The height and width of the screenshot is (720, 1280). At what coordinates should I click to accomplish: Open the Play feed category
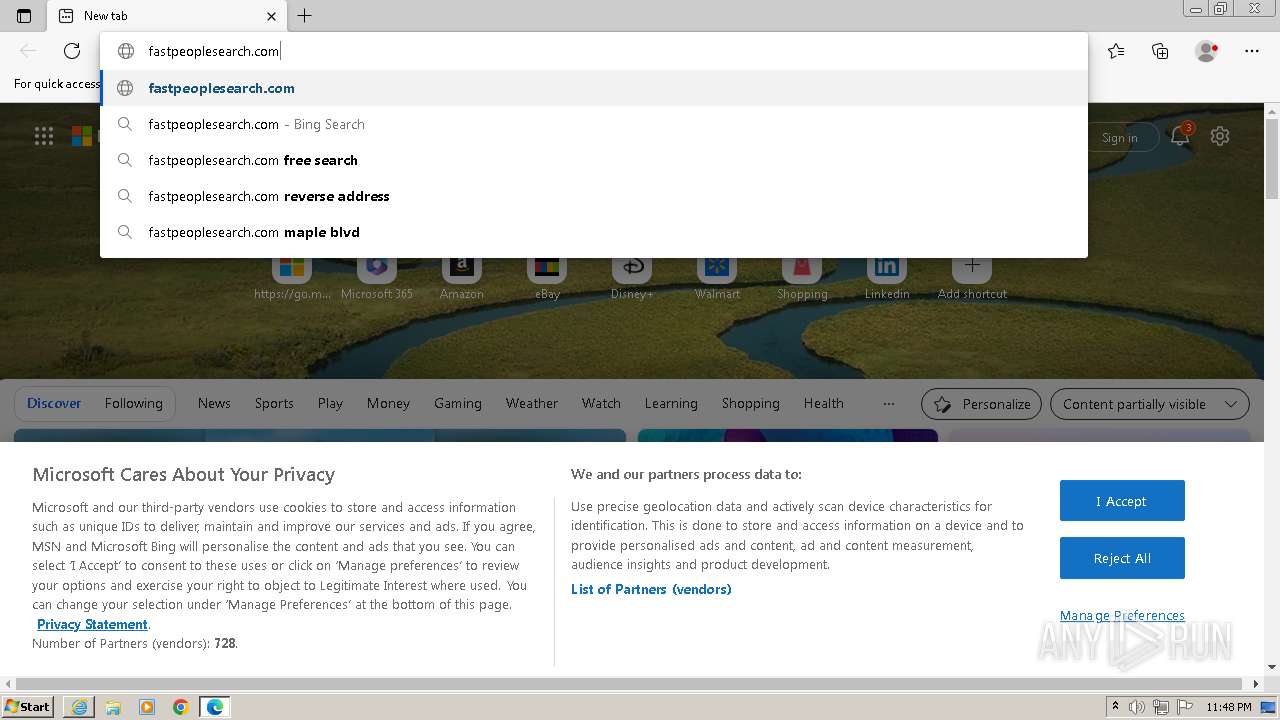[330, 403]
